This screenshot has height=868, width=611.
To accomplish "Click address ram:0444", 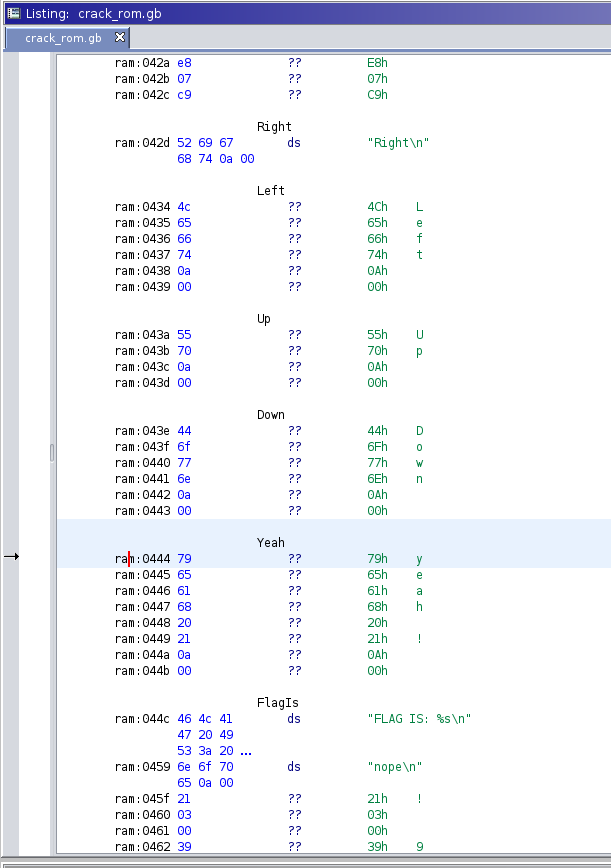I will 142,559.
